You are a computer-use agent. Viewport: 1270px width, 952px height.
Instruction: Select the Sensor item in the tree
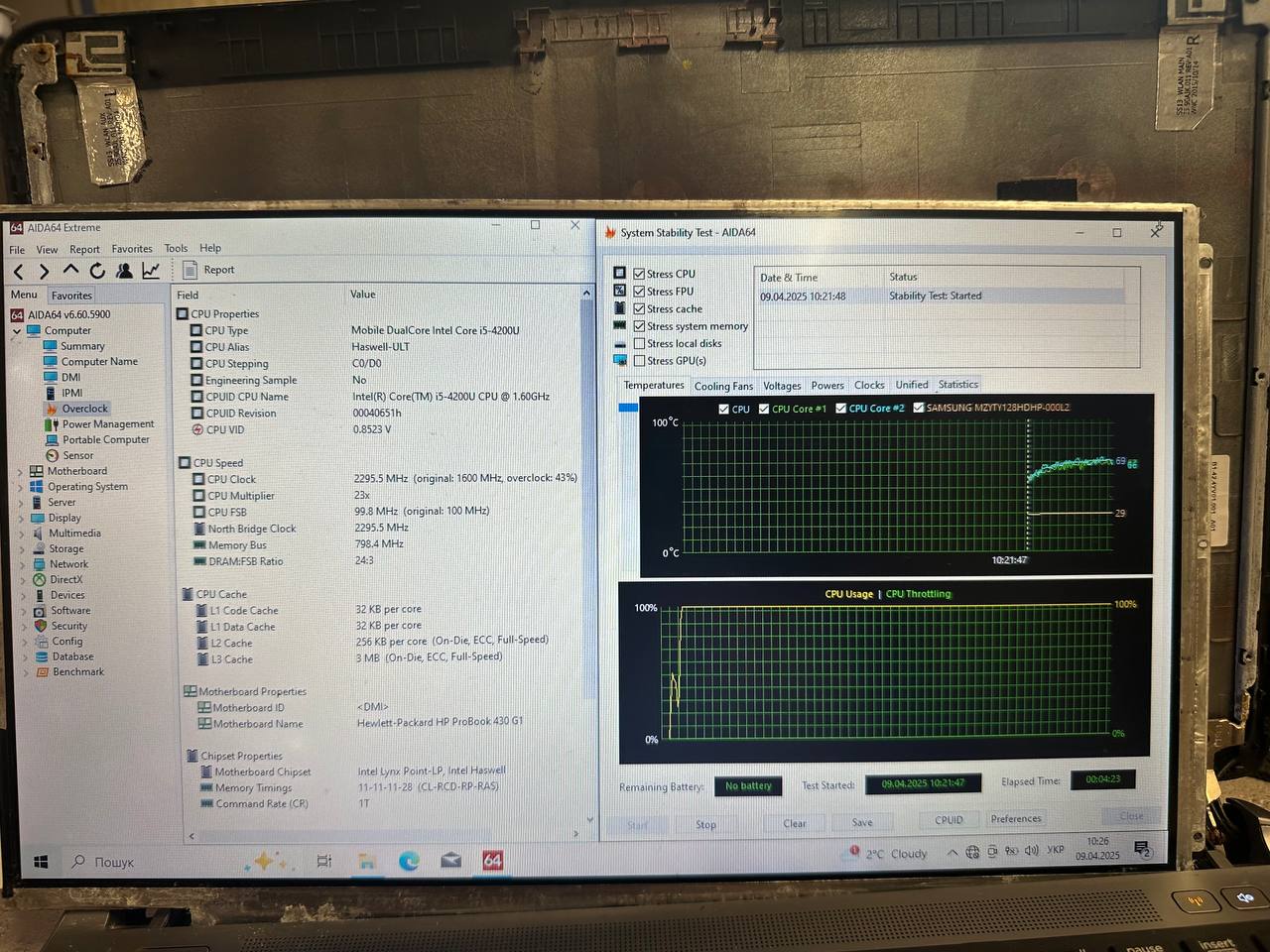pos(77,455)
